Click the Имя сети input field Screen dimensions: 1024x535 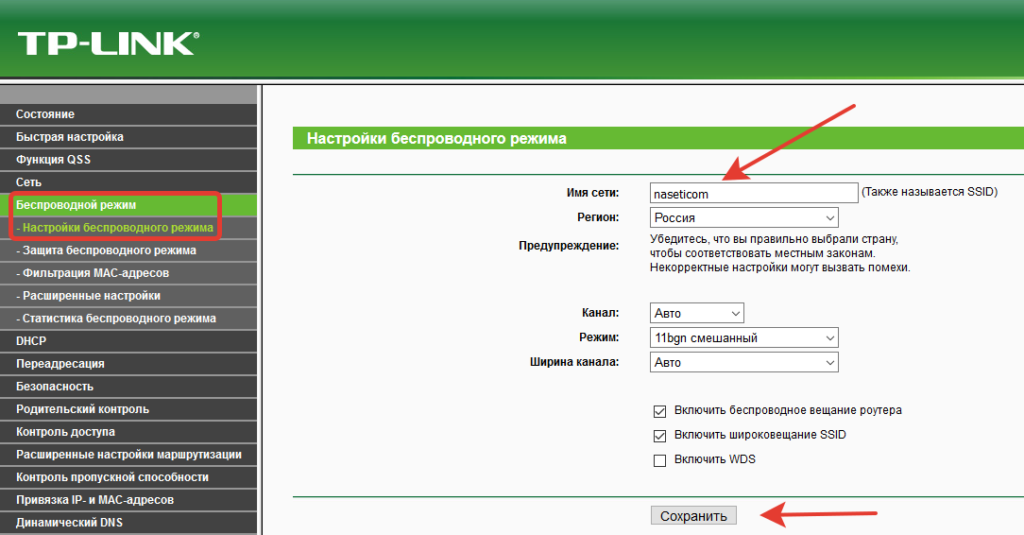[x=753, y=192]
